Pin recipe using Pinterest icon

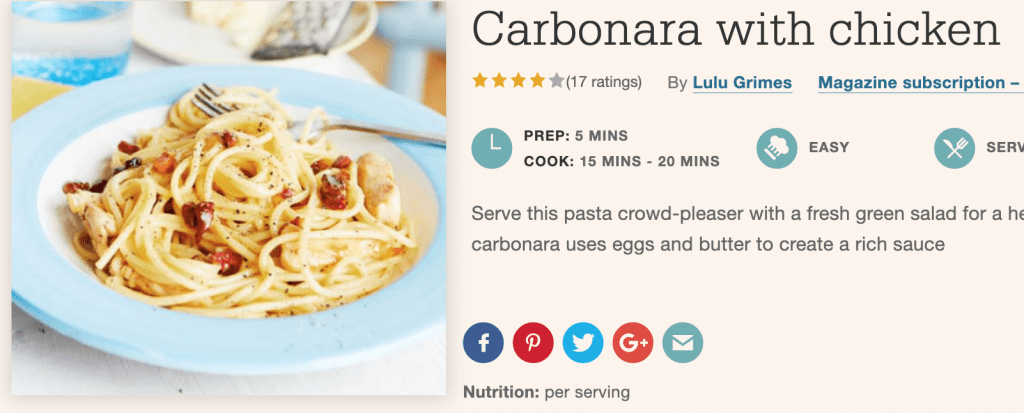[533, 344]
